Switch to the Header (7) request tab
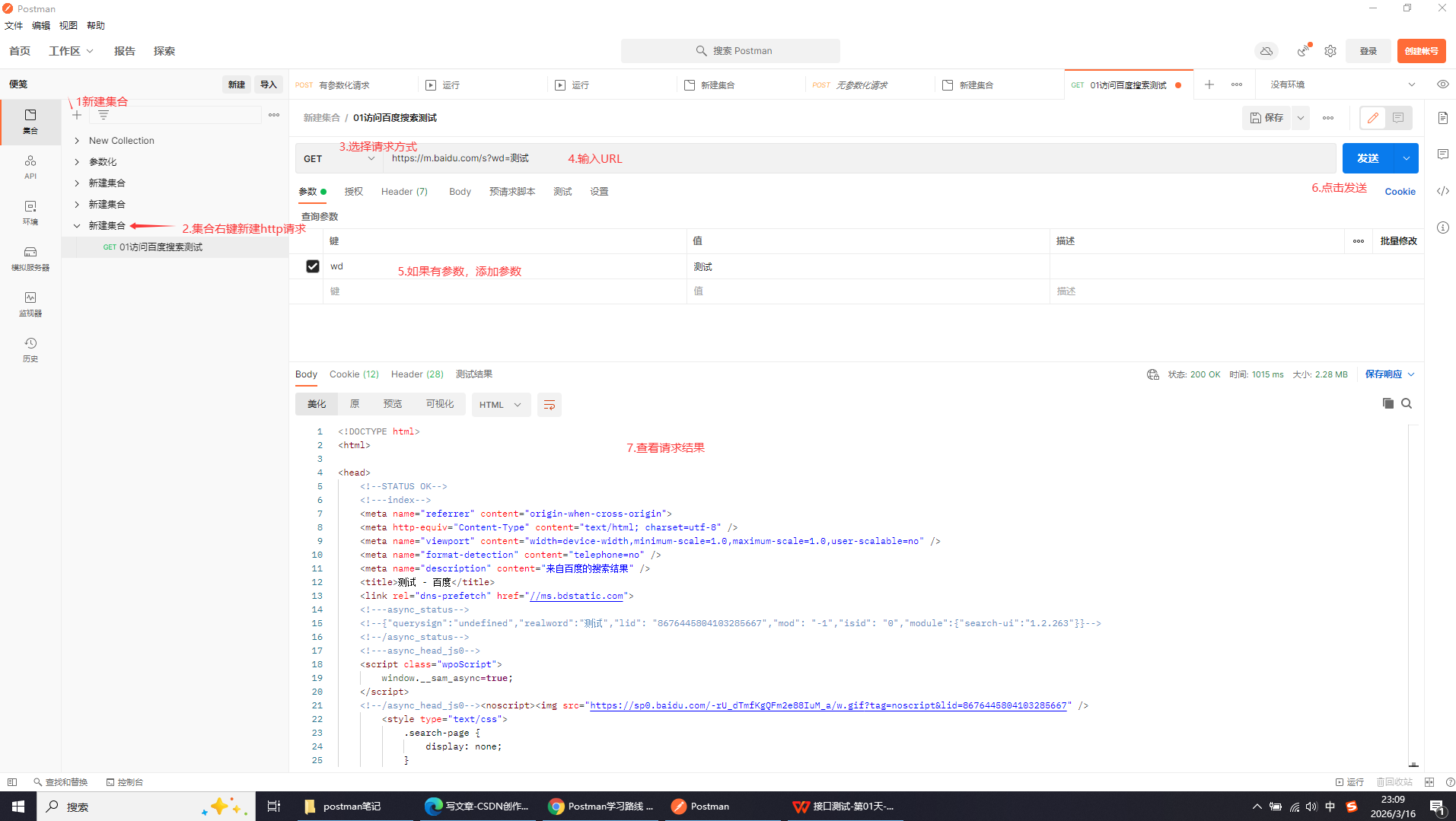 coord(404,192)
